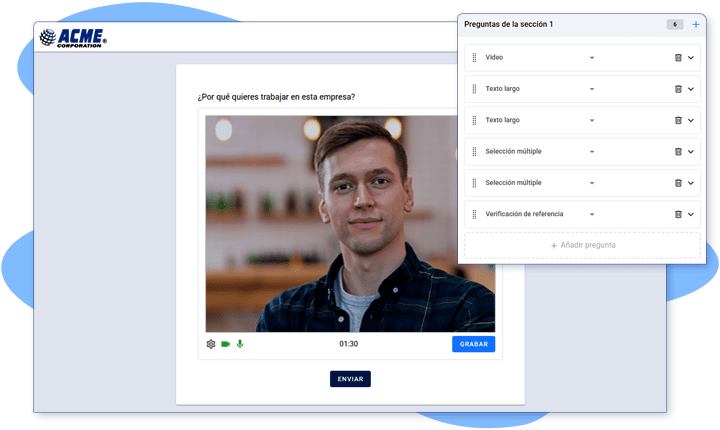Click the ENVIAR button
The height and width of the screenshot is (430, 720).
350,379
